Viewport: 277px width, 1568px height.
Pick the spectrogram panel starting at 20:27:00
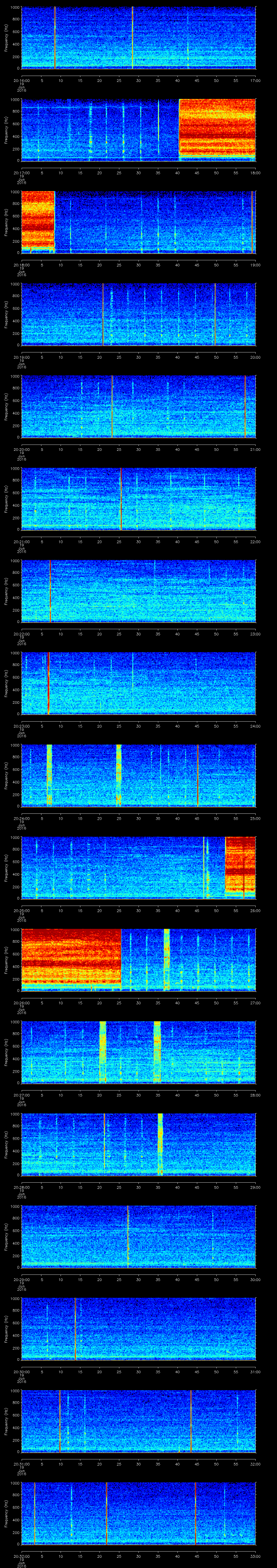pyautogui.click(x=138, y=1052)
